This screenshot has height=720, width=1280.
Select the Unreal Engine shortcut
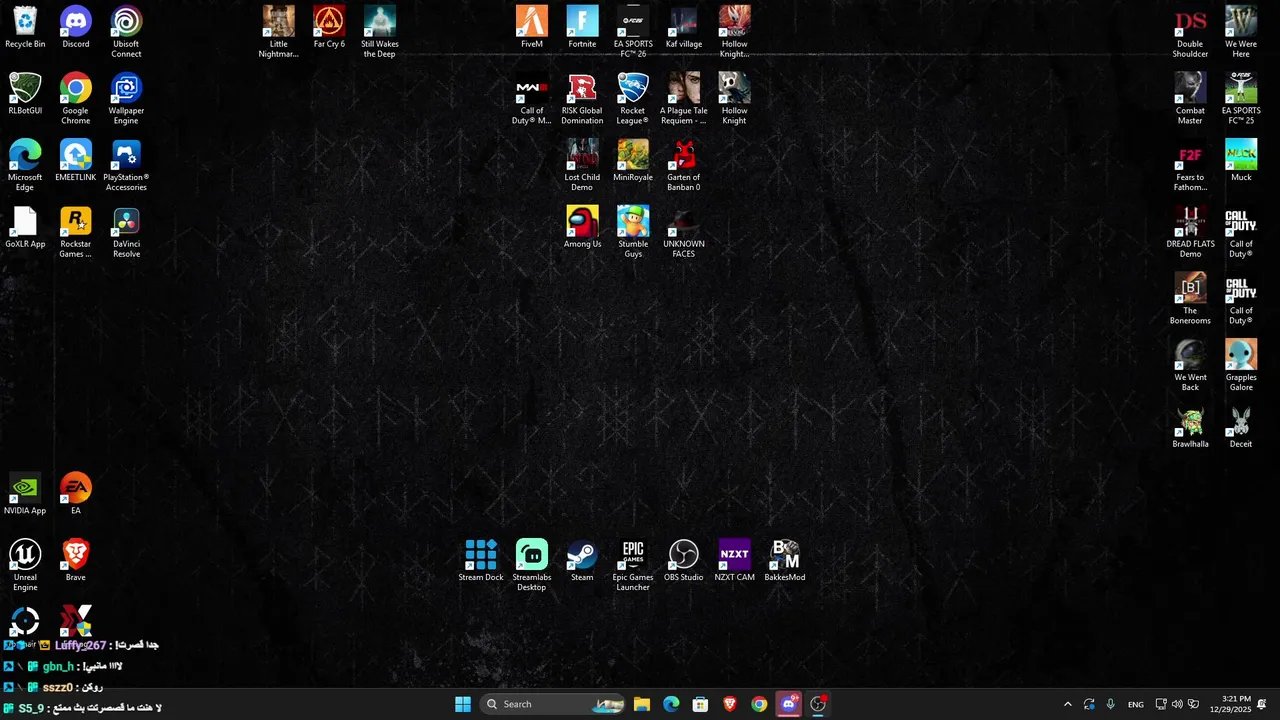(25, 565)
